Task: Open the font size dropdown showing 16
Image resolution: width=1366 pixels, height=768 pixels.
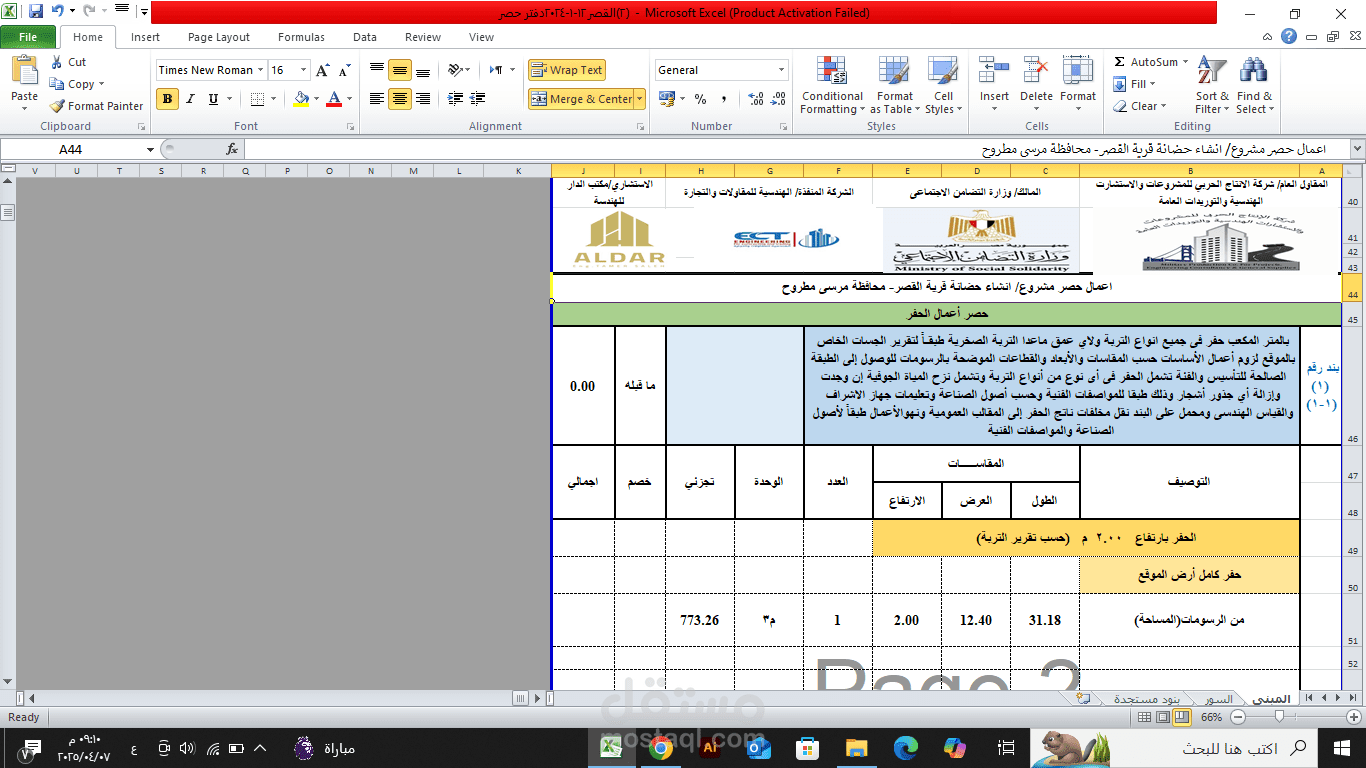Action: click(x=304, y=70)
